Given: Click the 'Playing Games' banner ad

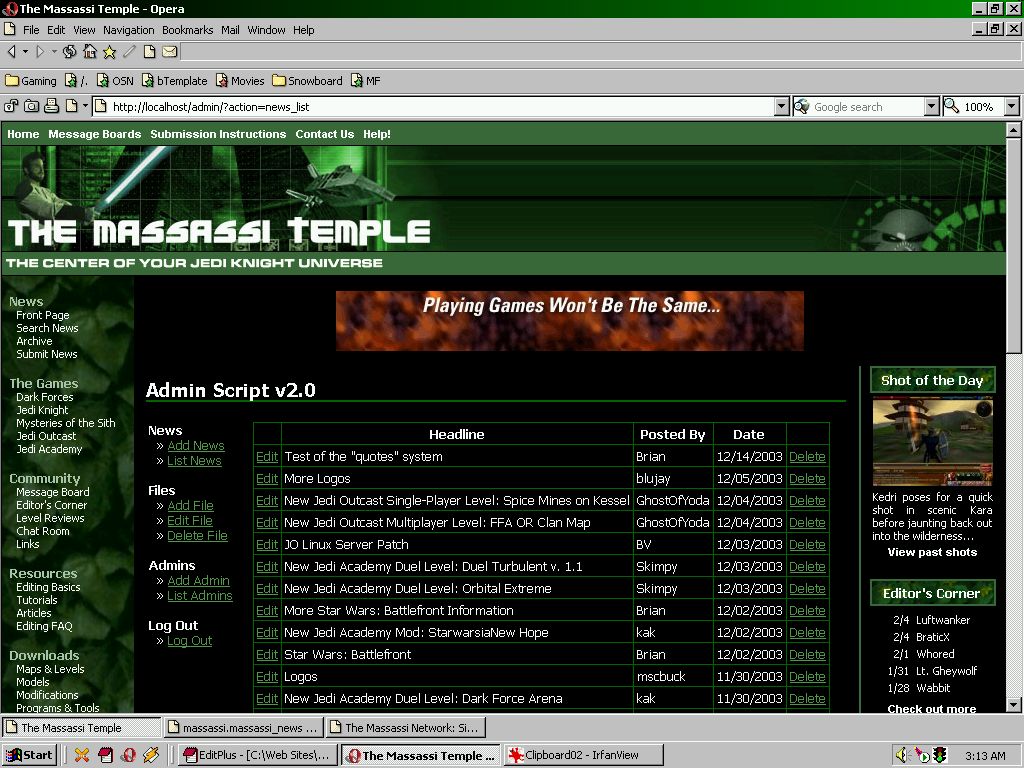Looking at the screenshot, I should [x=569, y=321].
